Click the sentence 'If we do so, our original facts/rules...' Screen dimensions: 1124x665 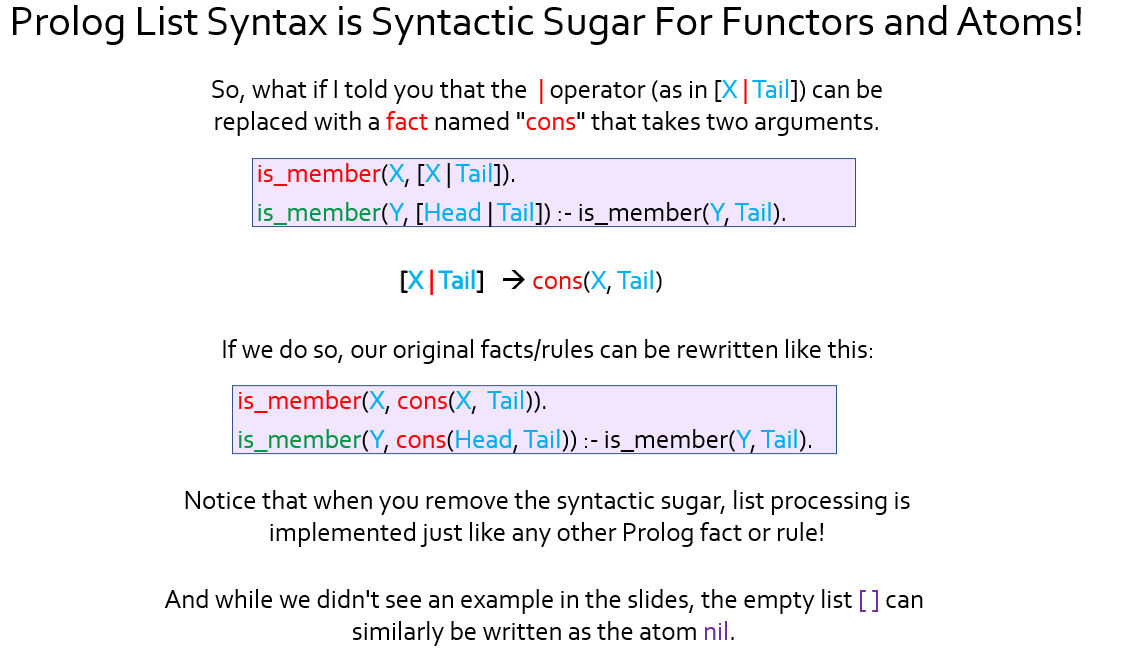547,350
